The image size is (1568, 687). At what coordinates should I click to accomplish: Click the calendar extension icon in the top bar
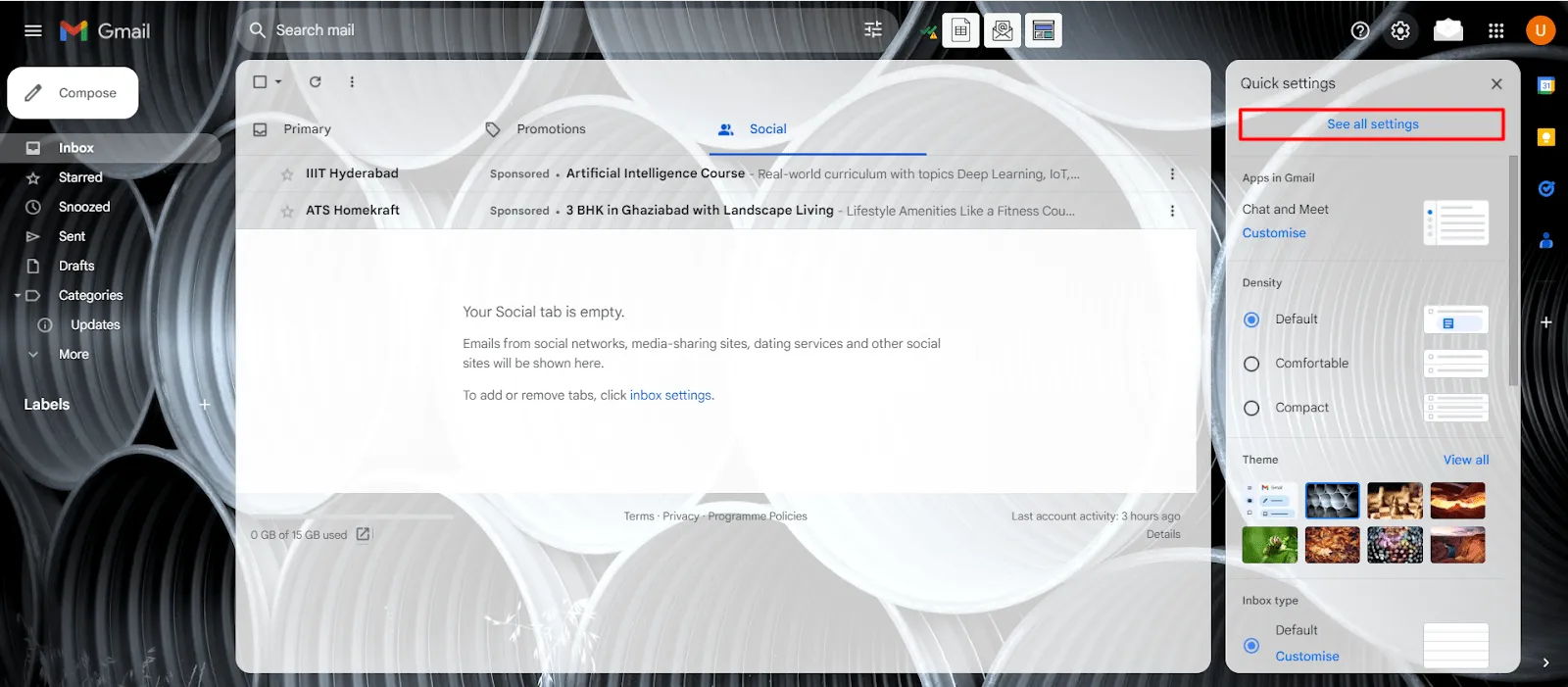tap(1044, 30)
